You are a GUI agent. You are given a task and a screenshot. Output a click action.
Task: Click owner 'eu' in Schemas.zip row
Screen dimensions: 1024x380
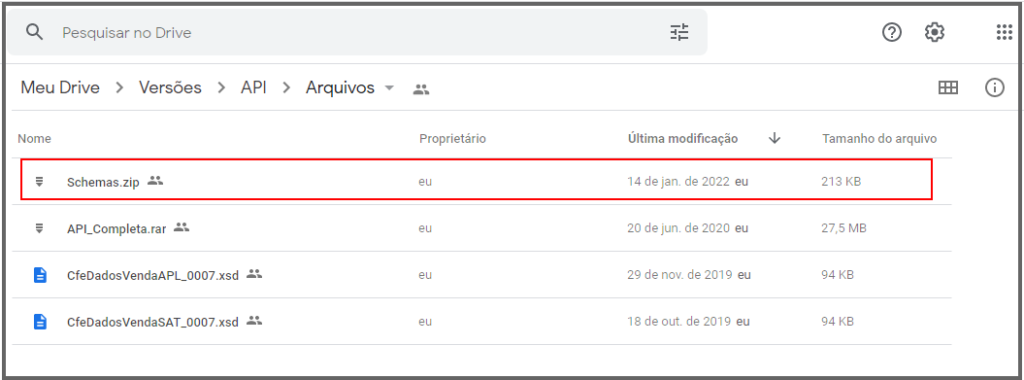pos(425,182)
